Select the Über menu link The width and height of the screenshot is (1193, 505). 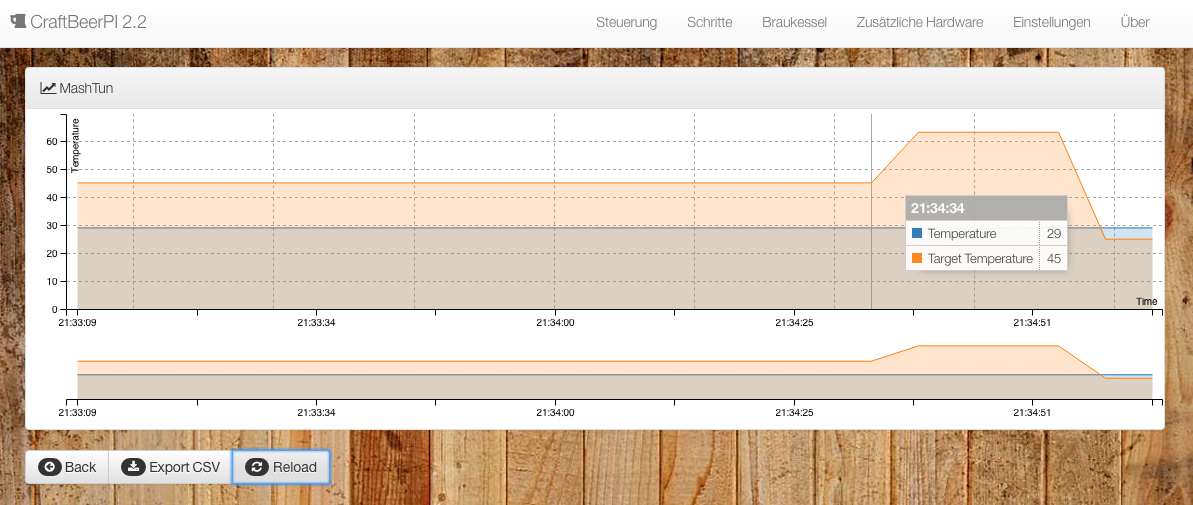(x=1135, y=22)
